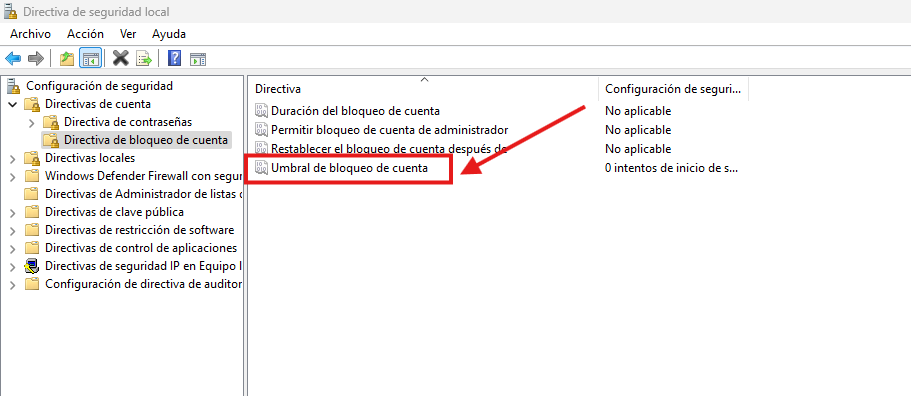Viewport: 911px width, 396px height.
Task: Open the Ver menu
Action: 128,34
